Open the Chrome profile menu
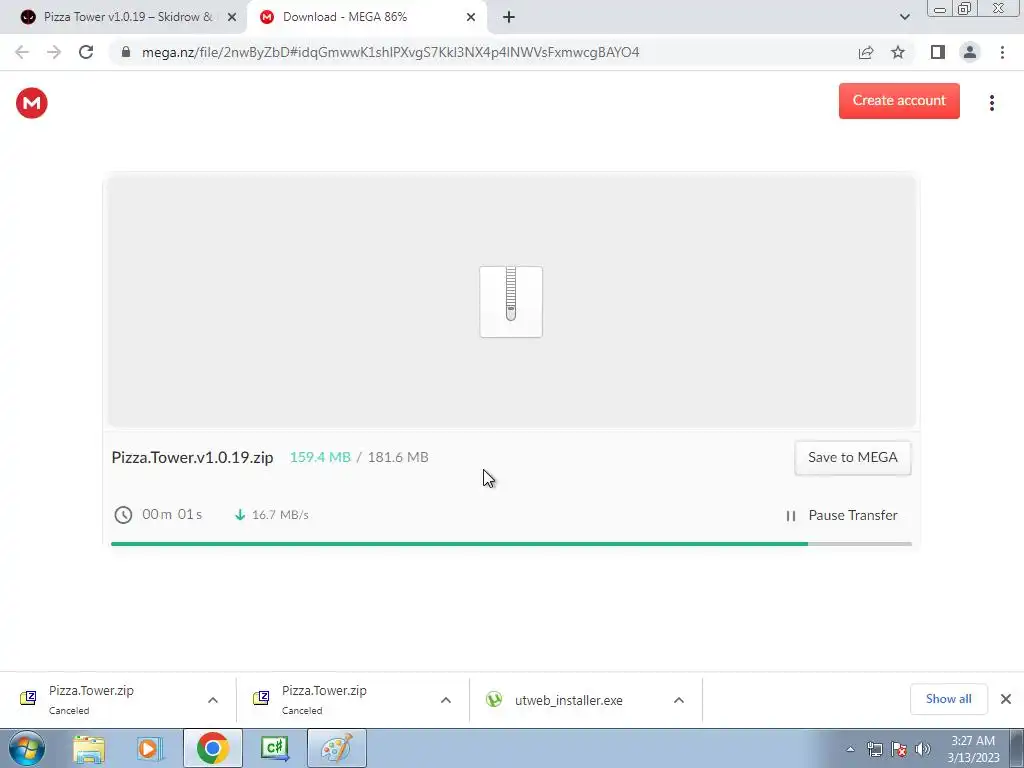The image size is (1024, 768). point(970,52)
